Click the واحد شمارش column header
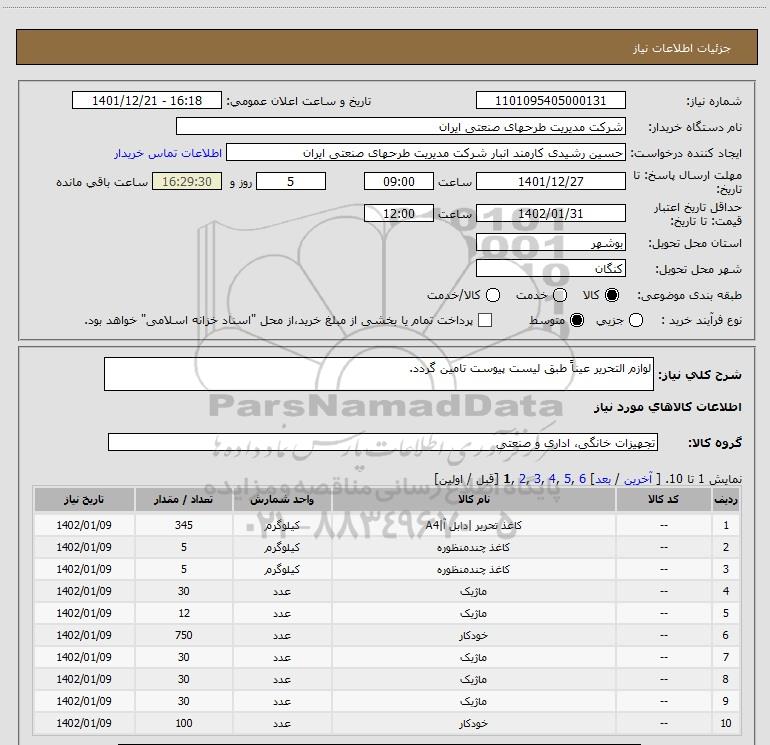770x745 pixels. click(282, 499)
